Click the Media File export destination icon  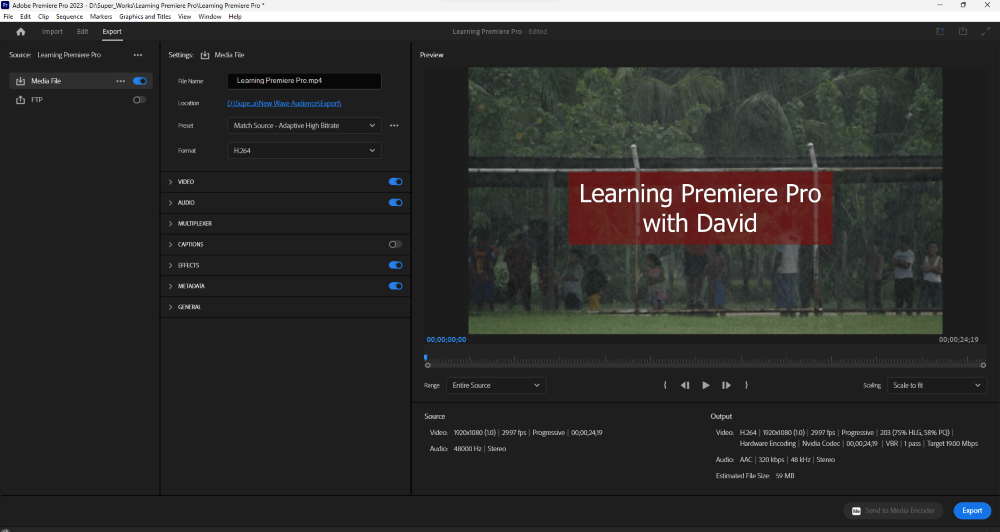point(20,81)
